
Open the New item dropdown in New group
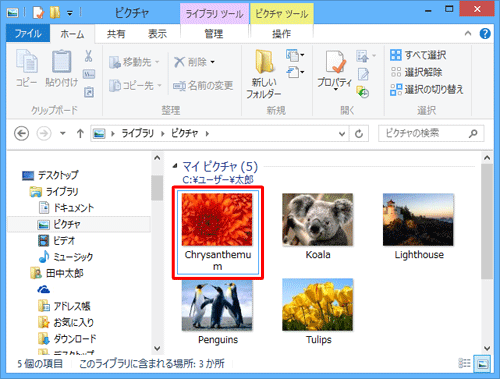point(295,55)
